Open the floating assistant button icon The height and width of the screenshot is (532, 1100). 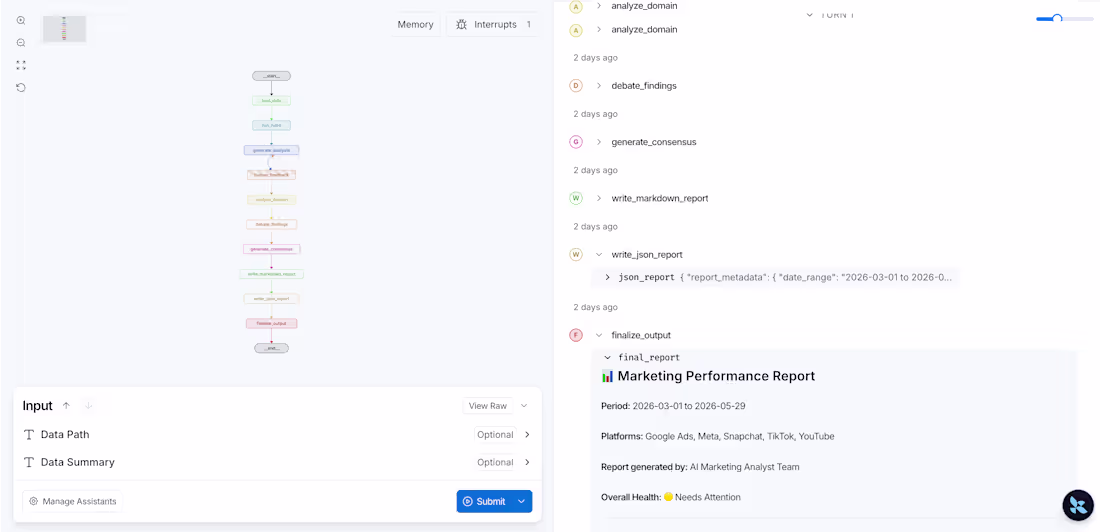pos(1078,505)
